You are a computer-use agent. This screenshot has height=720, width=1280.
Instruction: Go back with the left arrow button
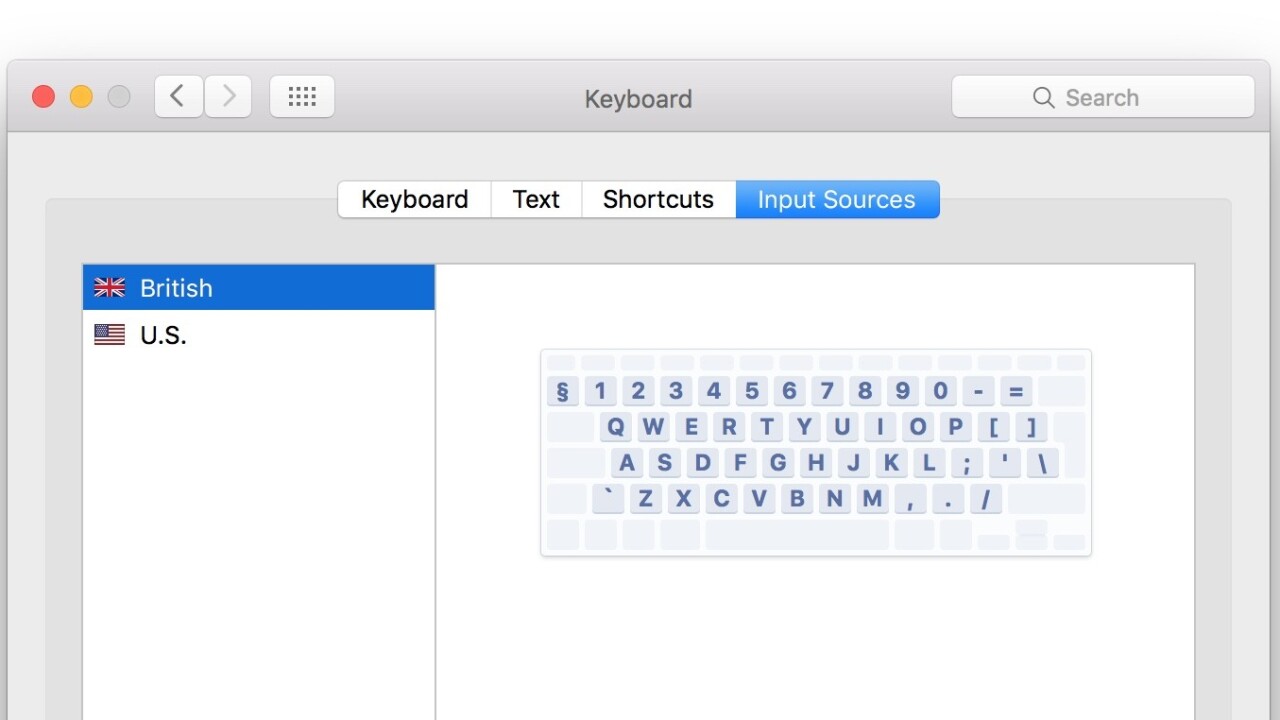coord(178,97)
